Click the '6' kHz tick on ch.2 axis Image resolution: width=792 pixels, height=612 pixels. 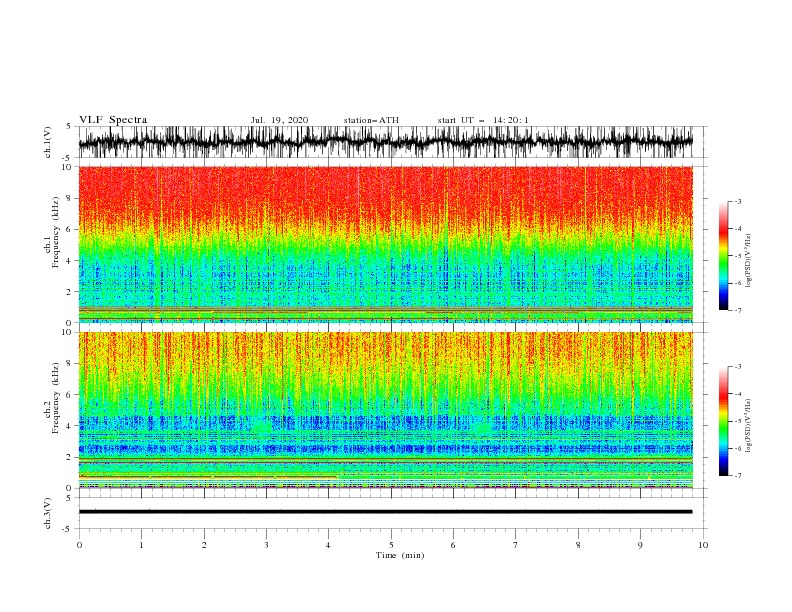[x=69, y=395]
